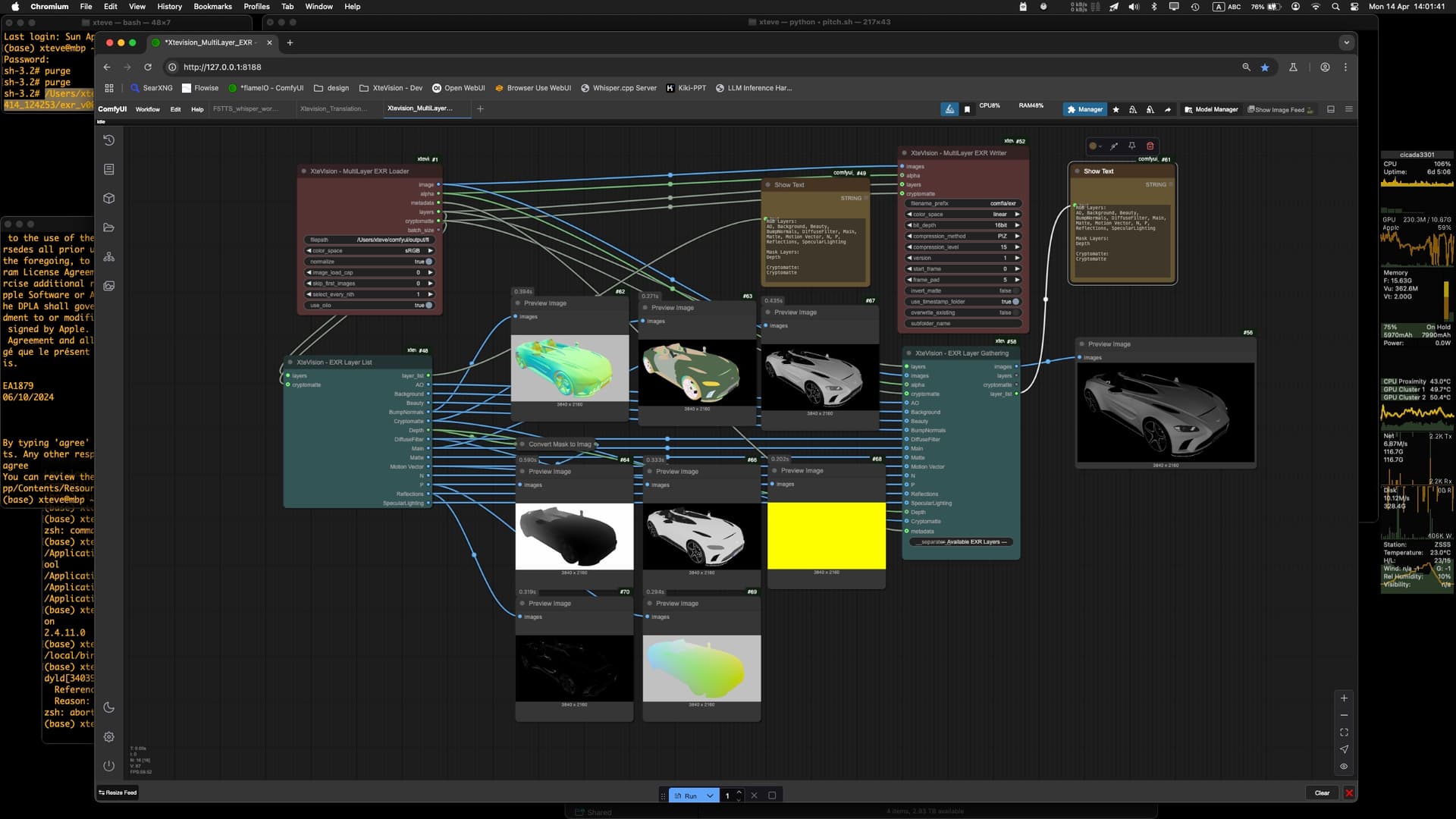Open the Workflow menu
Image resolution: width=1456 pixels, height=819 pixels.
pos(147,109)
